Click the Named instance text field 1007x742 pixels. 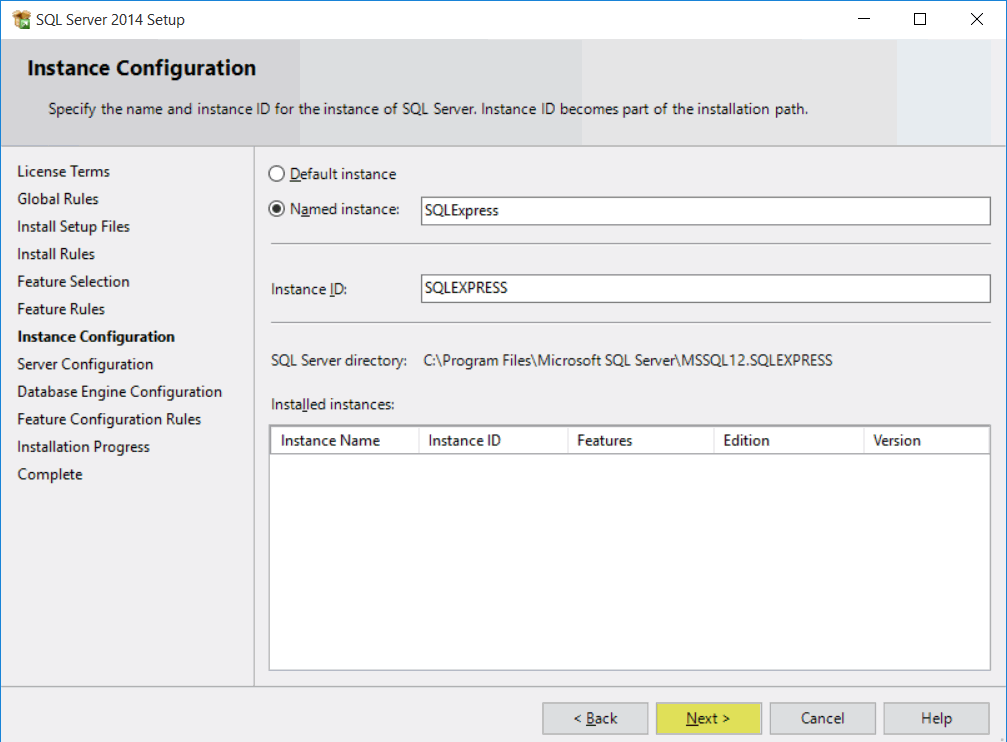(705, 211)
